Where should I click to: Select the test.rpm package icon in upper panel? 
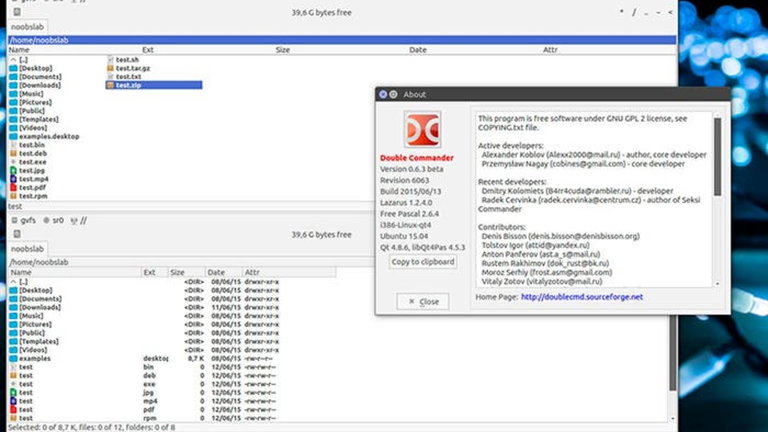13,196
